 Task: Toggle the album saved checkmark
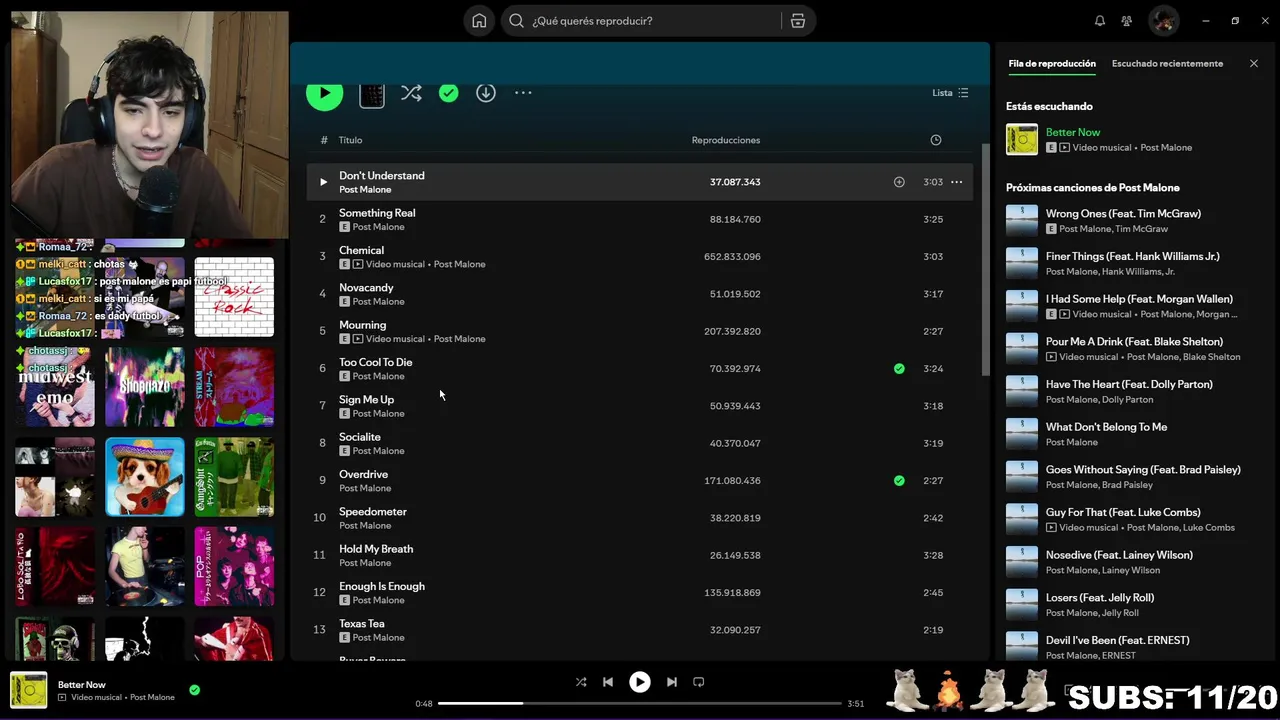[449, 93]
